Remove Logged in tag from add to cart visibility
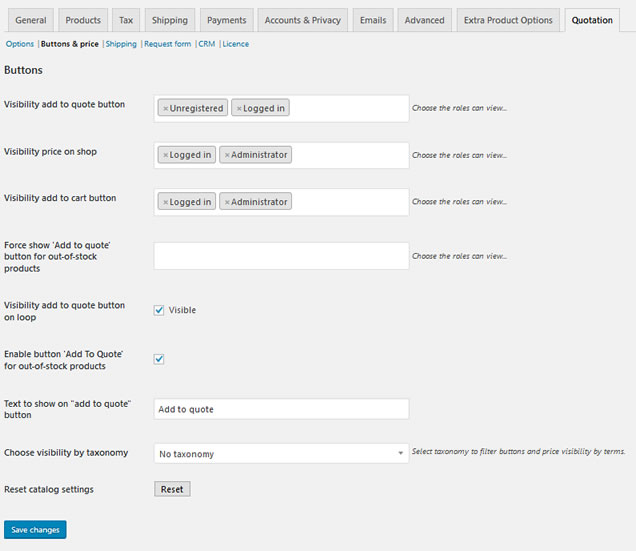Screen dimensions: 636x551 [x=166, y=202]
